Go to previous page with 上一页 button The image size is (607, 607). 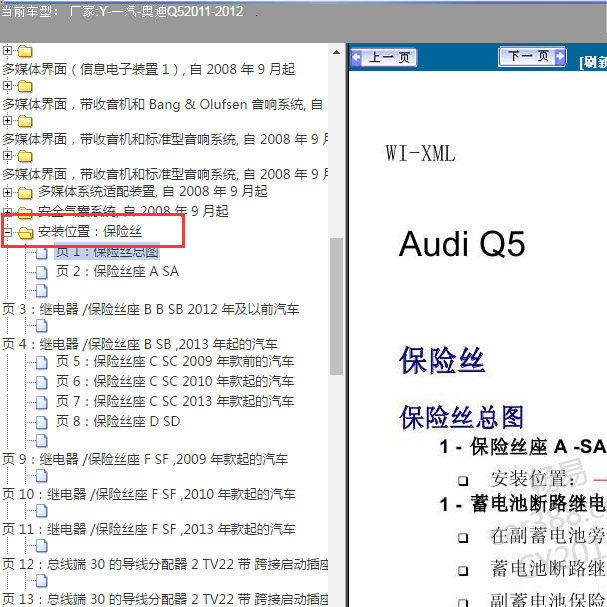[x=384, y=58]
